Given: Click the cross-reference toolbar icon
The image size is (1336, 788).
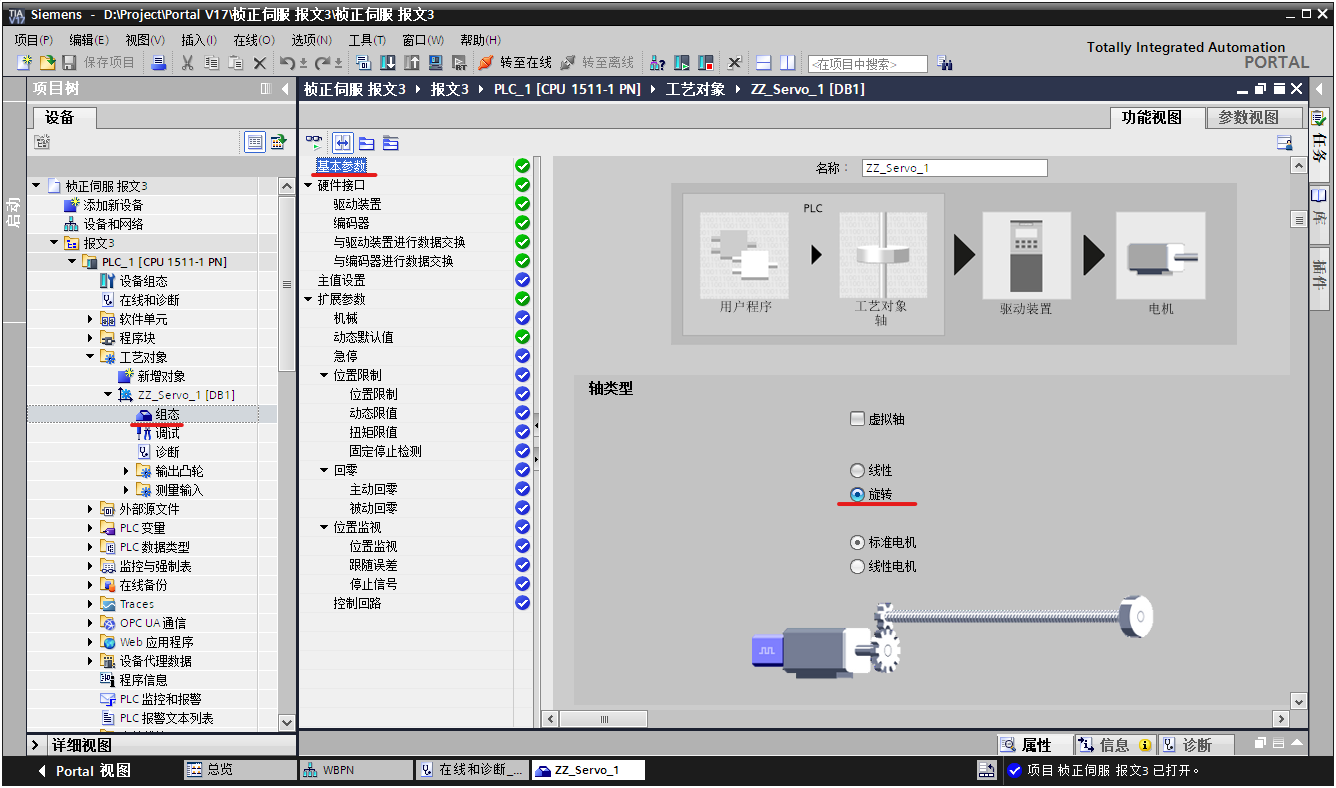Looking at the screenshot, I should point(734,63).
